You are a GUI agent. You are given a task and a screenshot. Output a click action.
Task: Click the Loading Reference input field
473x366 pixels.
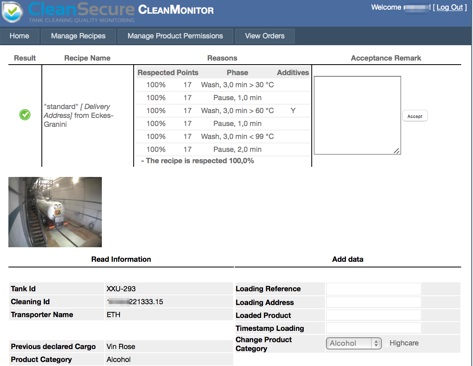tap(374, 289)
